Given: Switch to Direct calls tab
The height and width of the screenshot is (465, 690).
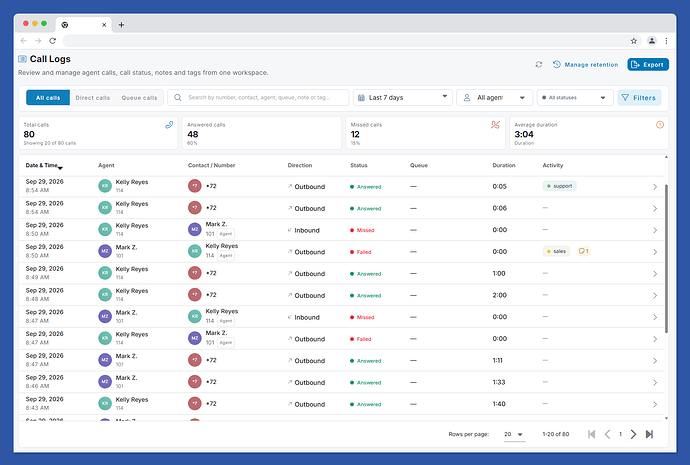Looking at the screenshot, I should click(92, 98).
